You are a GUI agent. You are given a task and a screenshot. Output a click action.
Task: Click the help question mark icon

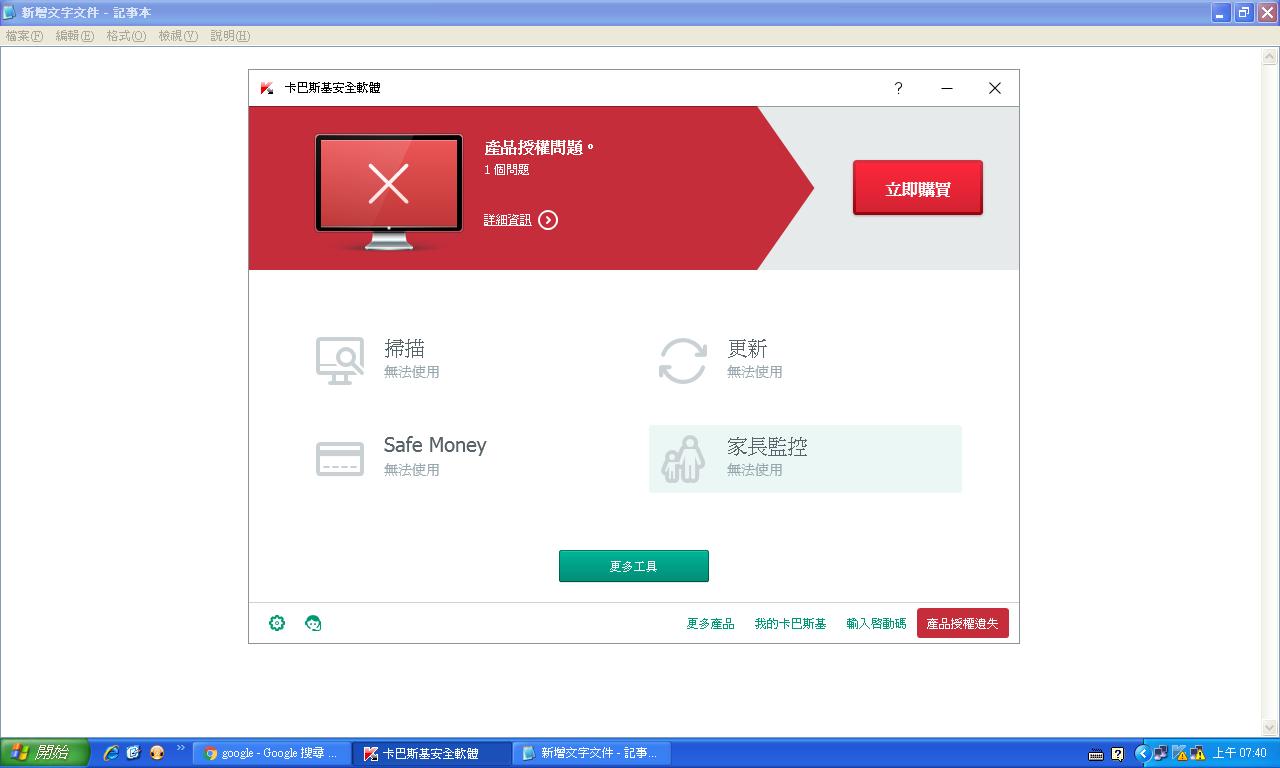coord(898,88)
